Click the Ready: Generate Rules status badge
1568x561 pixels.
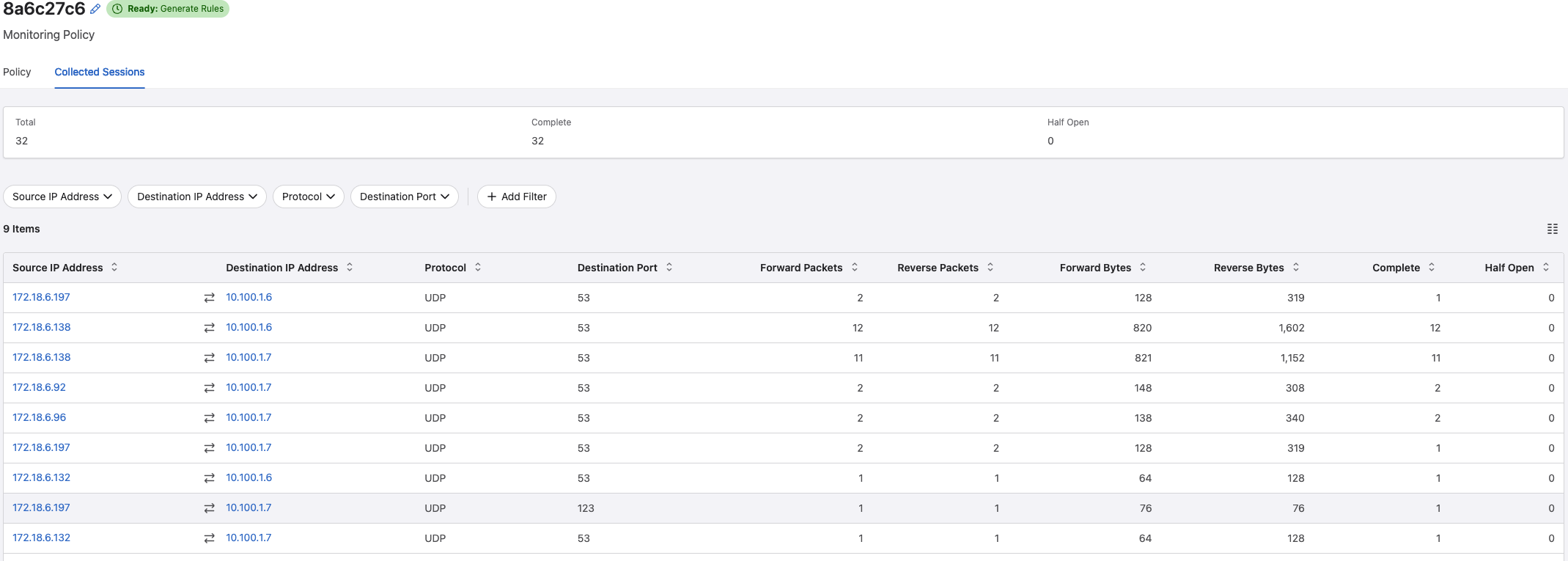tap(168, 9)
